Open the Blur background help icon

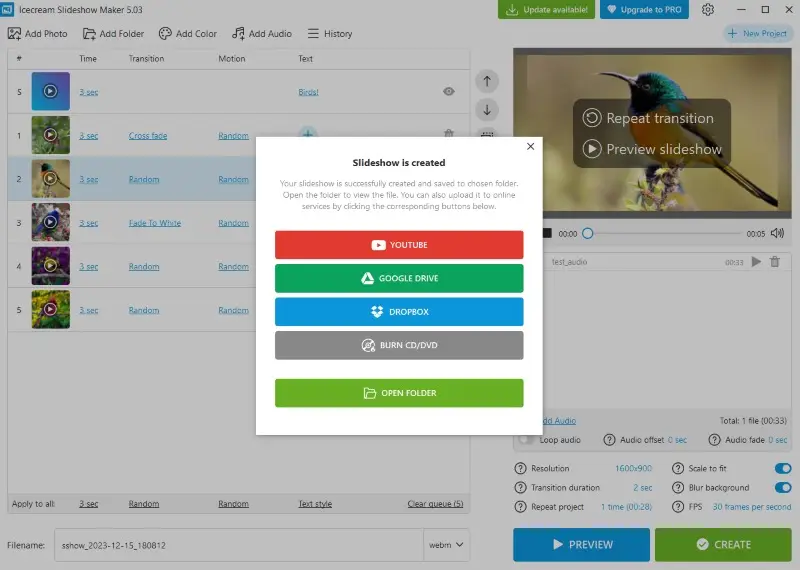pyautogui.click(x=678, y=488)
